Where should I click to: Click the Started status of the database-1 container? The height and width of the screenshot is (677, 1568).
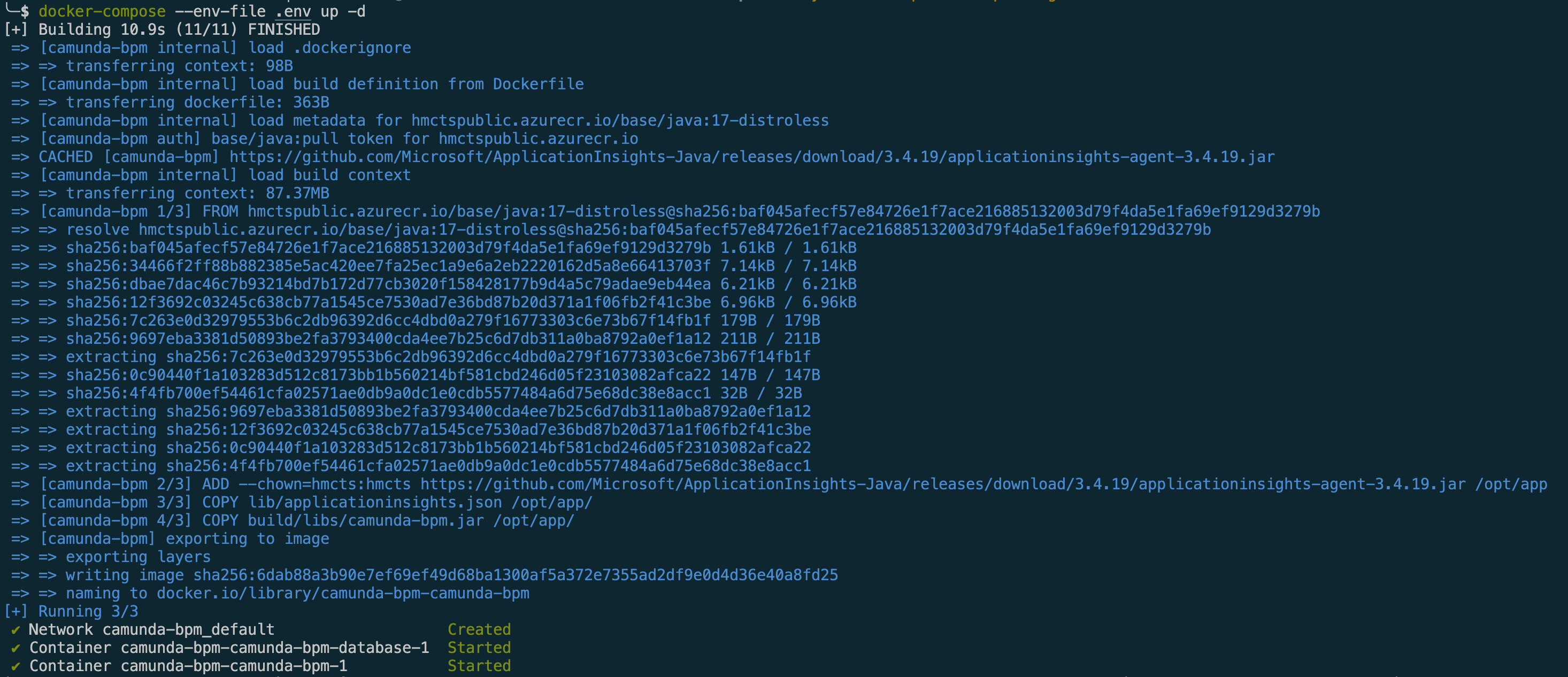click(x=479, y=648)
